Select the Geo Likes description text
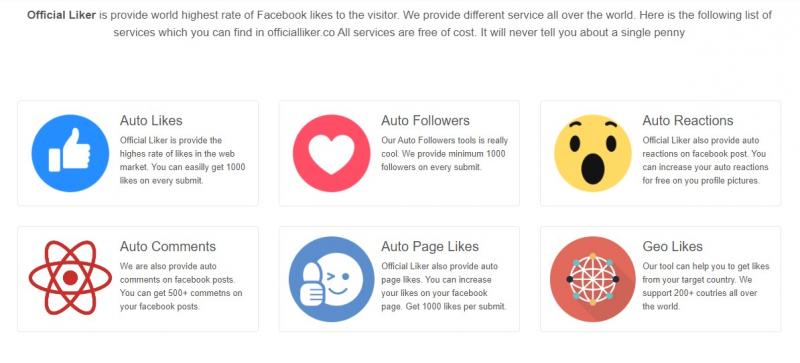 pyautogui.click(x=706, y=286)
